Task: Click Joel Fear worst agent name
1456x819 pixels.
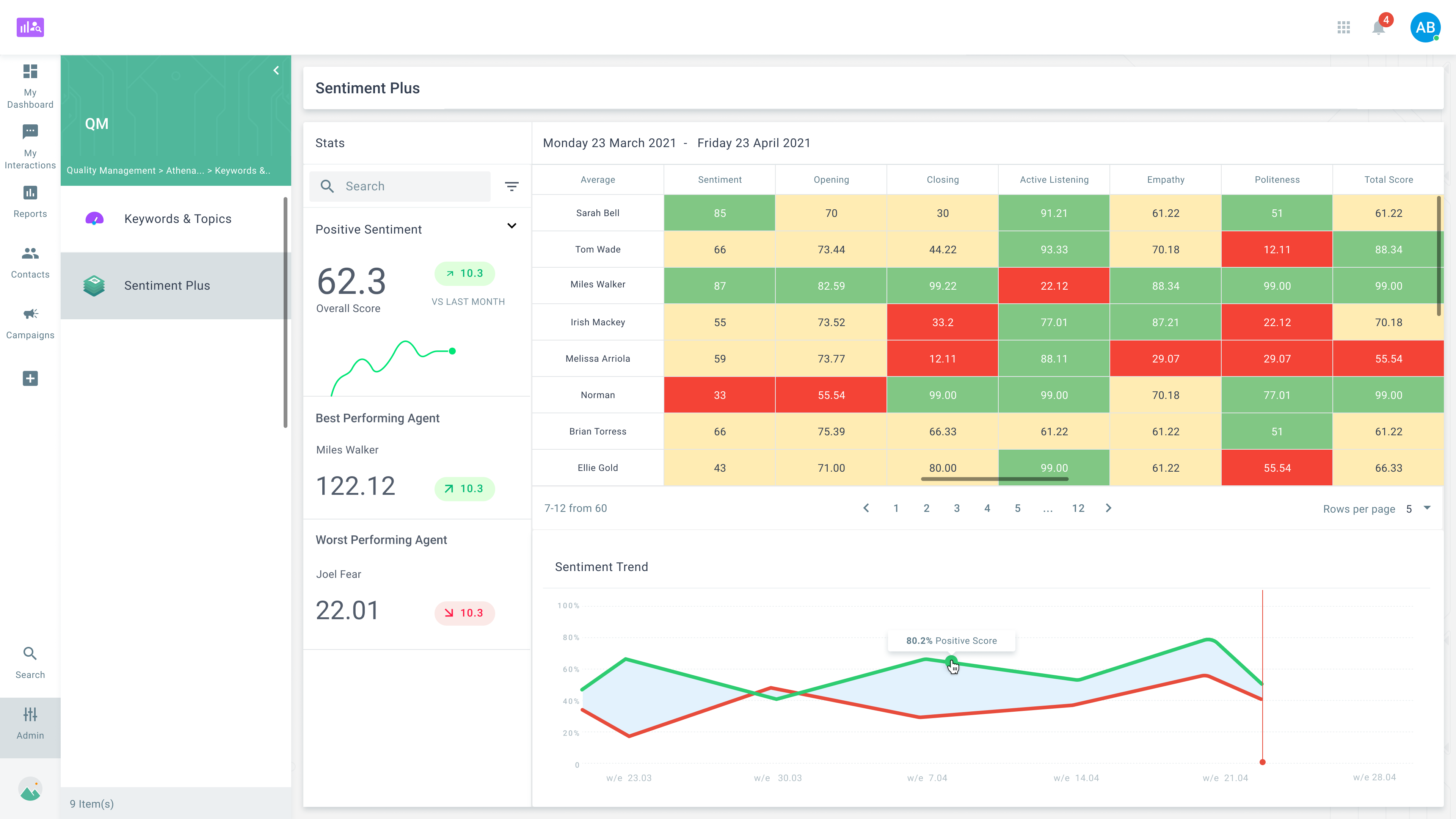Action: coord(338,574)
